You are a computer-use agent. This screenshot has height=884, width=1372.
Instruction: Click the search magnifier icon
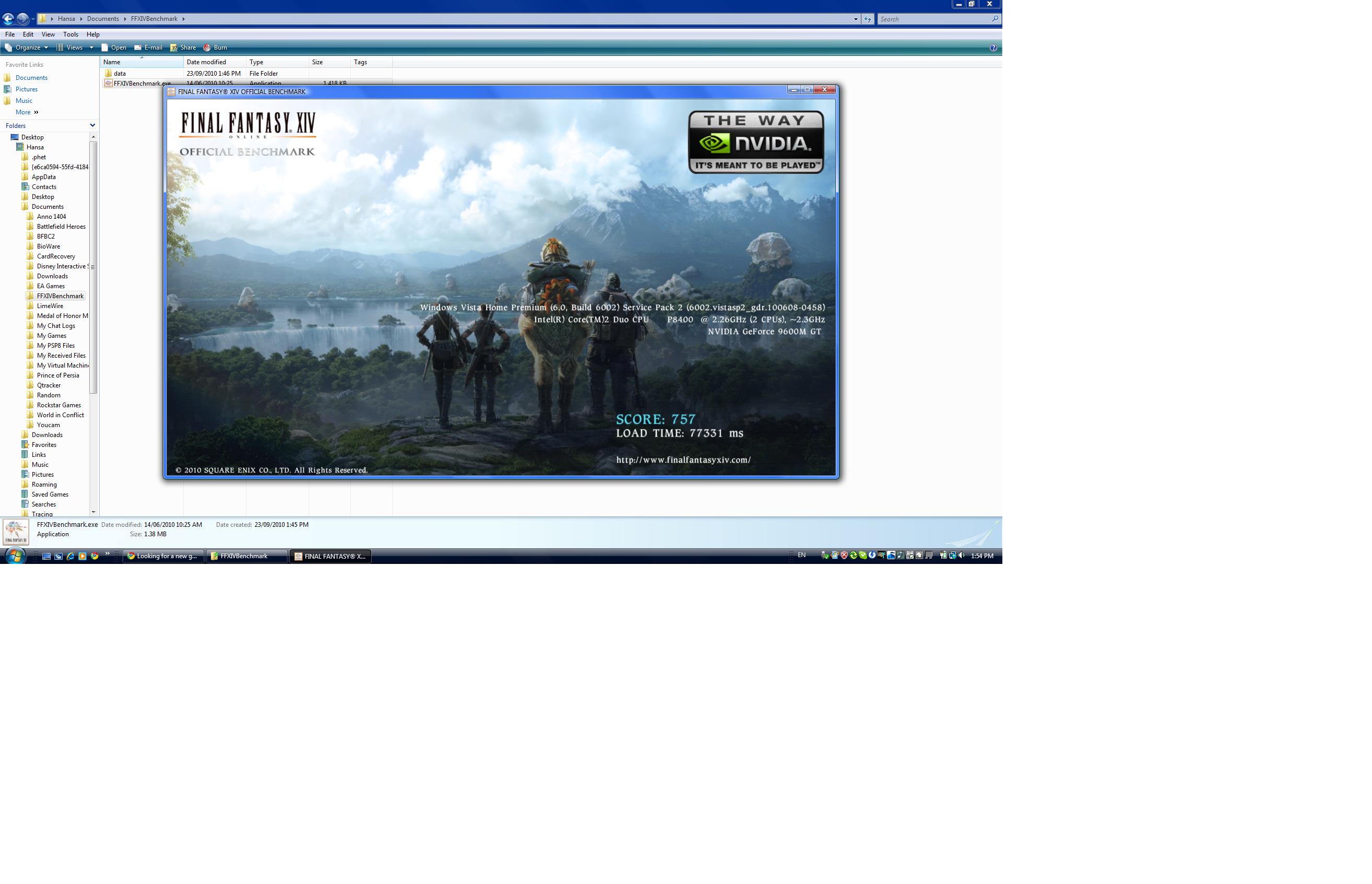[995, 19]
